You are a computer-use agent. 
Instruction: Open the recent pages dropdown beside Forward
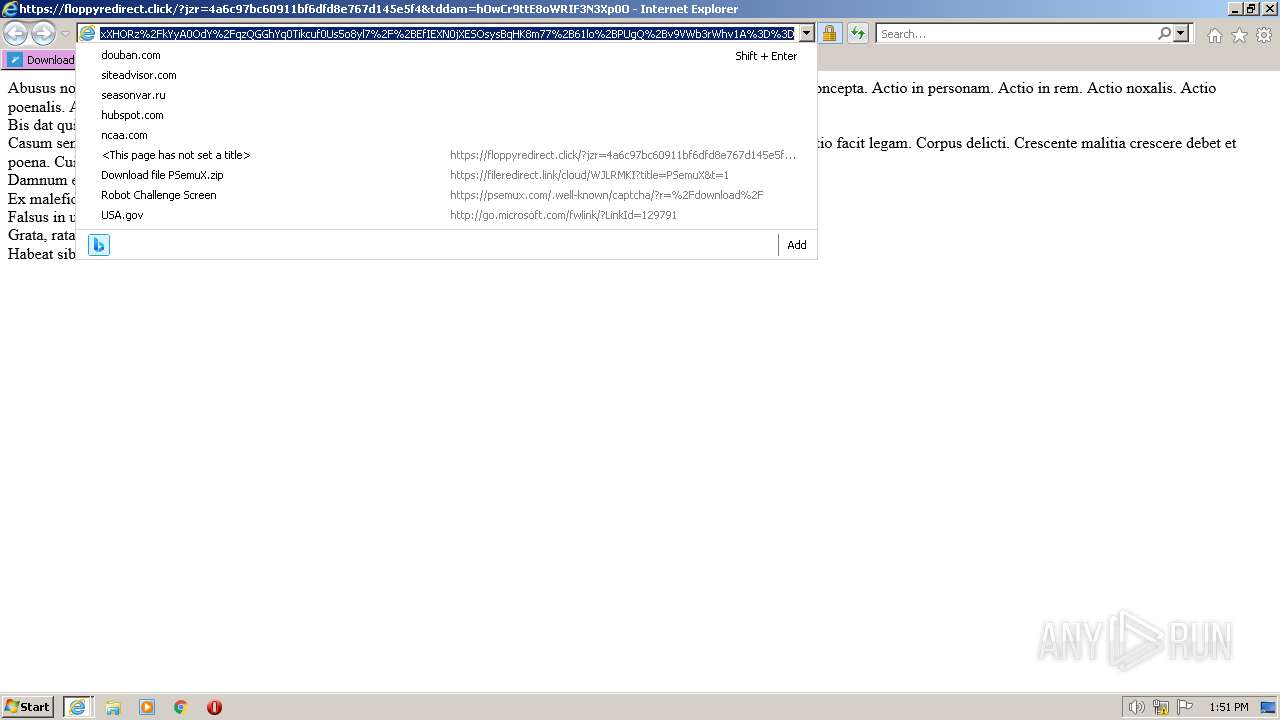tap(65, 34)
